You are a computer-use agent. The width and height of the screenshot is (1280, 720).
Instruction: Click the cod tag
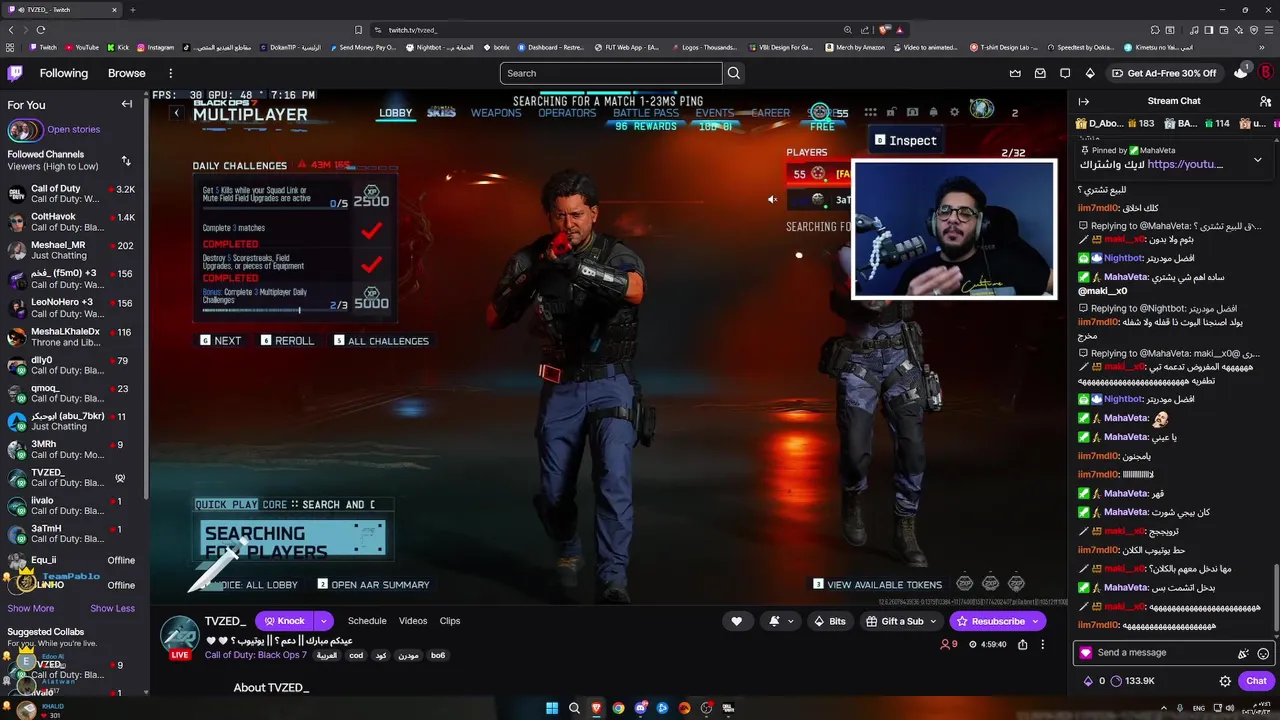pyautogui.click(x=356, y=656)
